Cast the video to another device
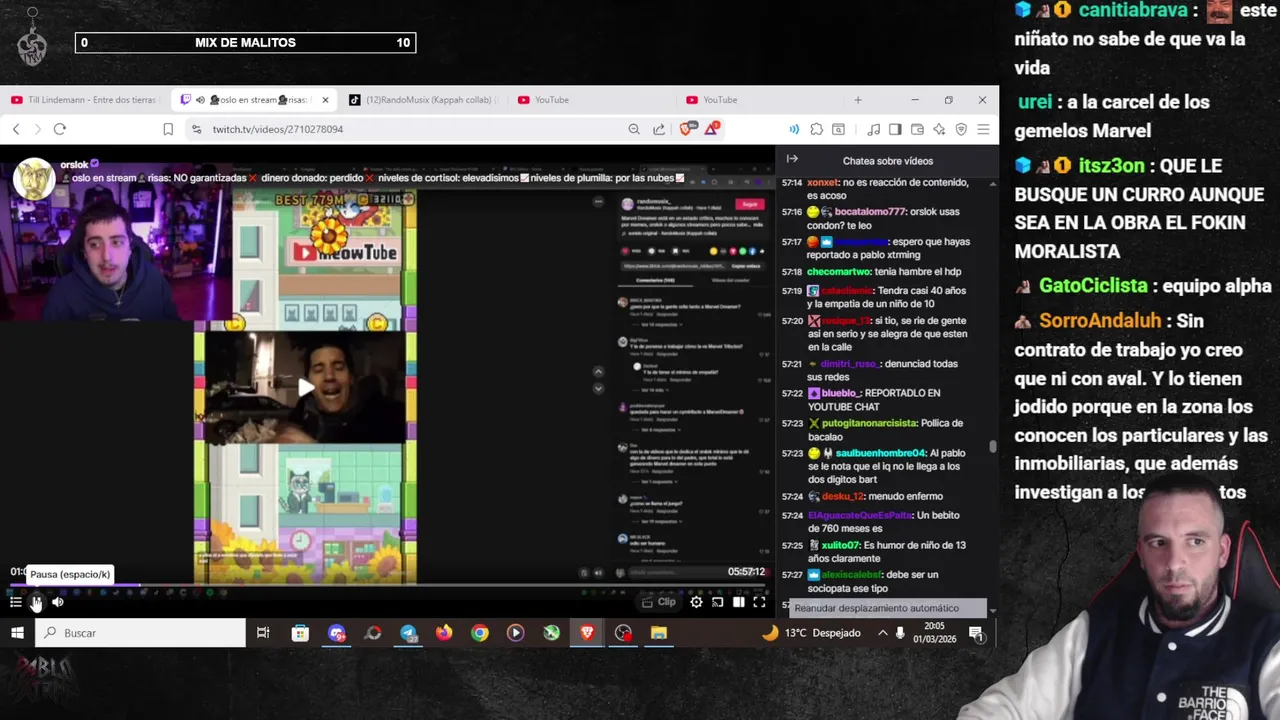This screenshot has width=1280, height=720. (x=717, y=602)
